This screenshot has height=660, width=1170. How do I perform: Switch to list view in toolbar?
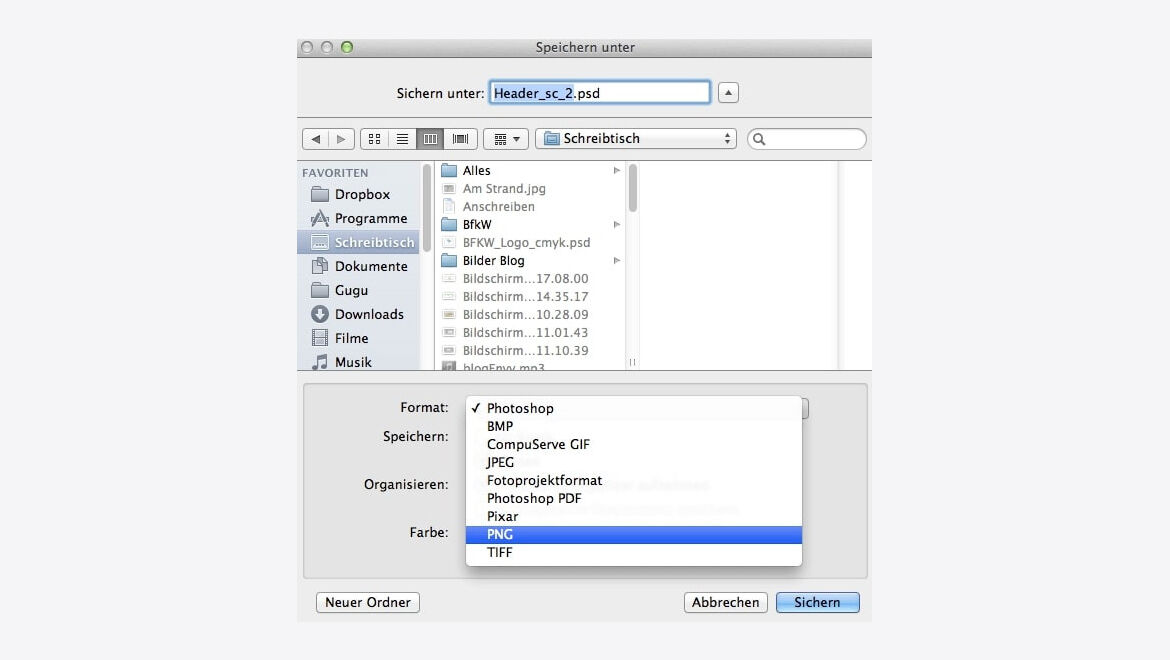402,139
